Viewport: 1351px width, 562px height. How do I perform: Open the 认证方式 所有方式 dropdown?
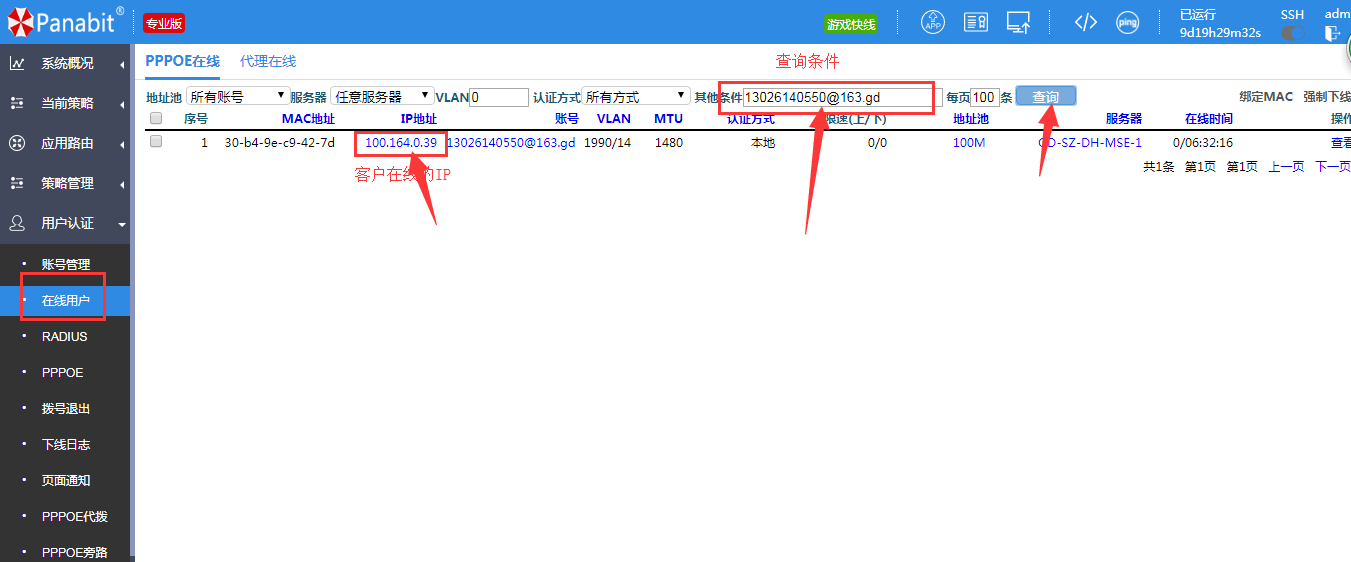click(x=635, y=97)
